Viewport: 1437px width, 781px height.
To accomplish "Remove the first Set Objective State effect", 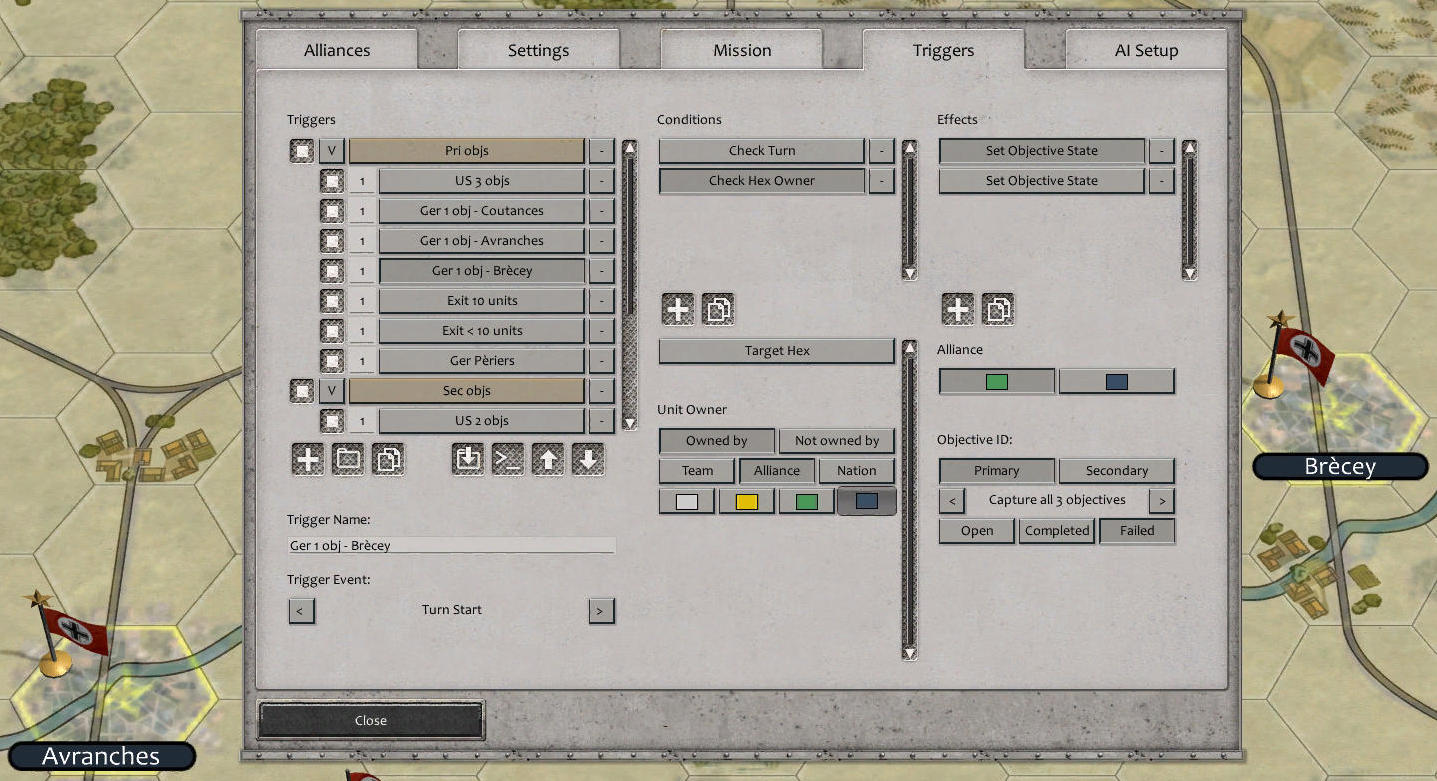I will tap(1161, 151).
